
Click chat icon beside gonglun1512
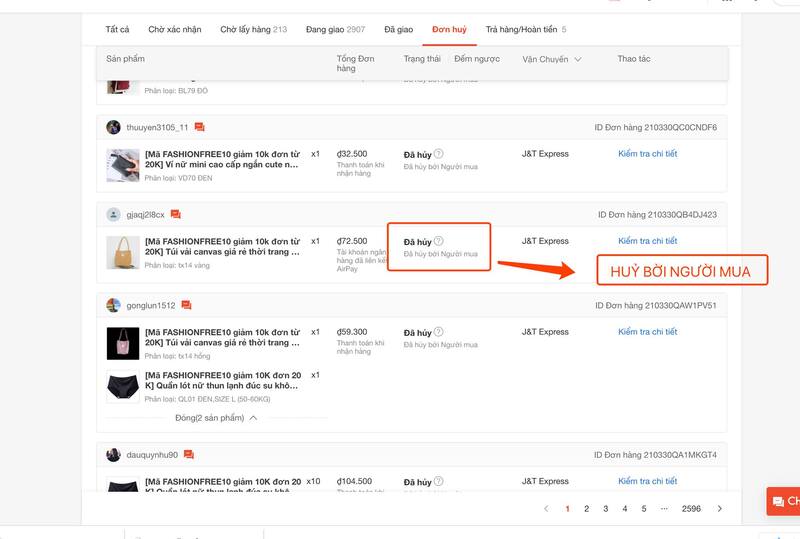tap(186, 306)
